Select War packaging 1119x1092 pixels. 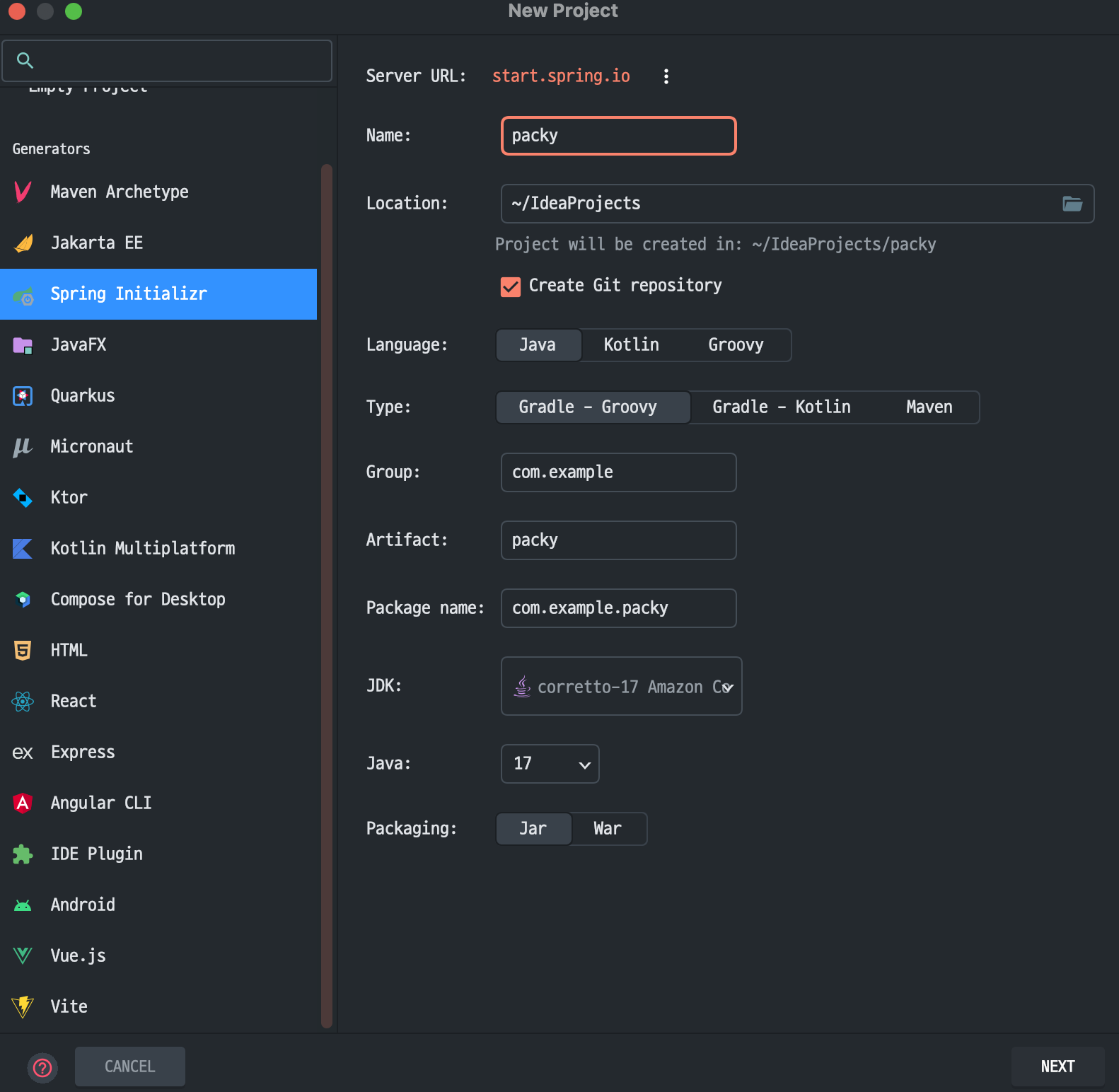click(x=608, y=829)
